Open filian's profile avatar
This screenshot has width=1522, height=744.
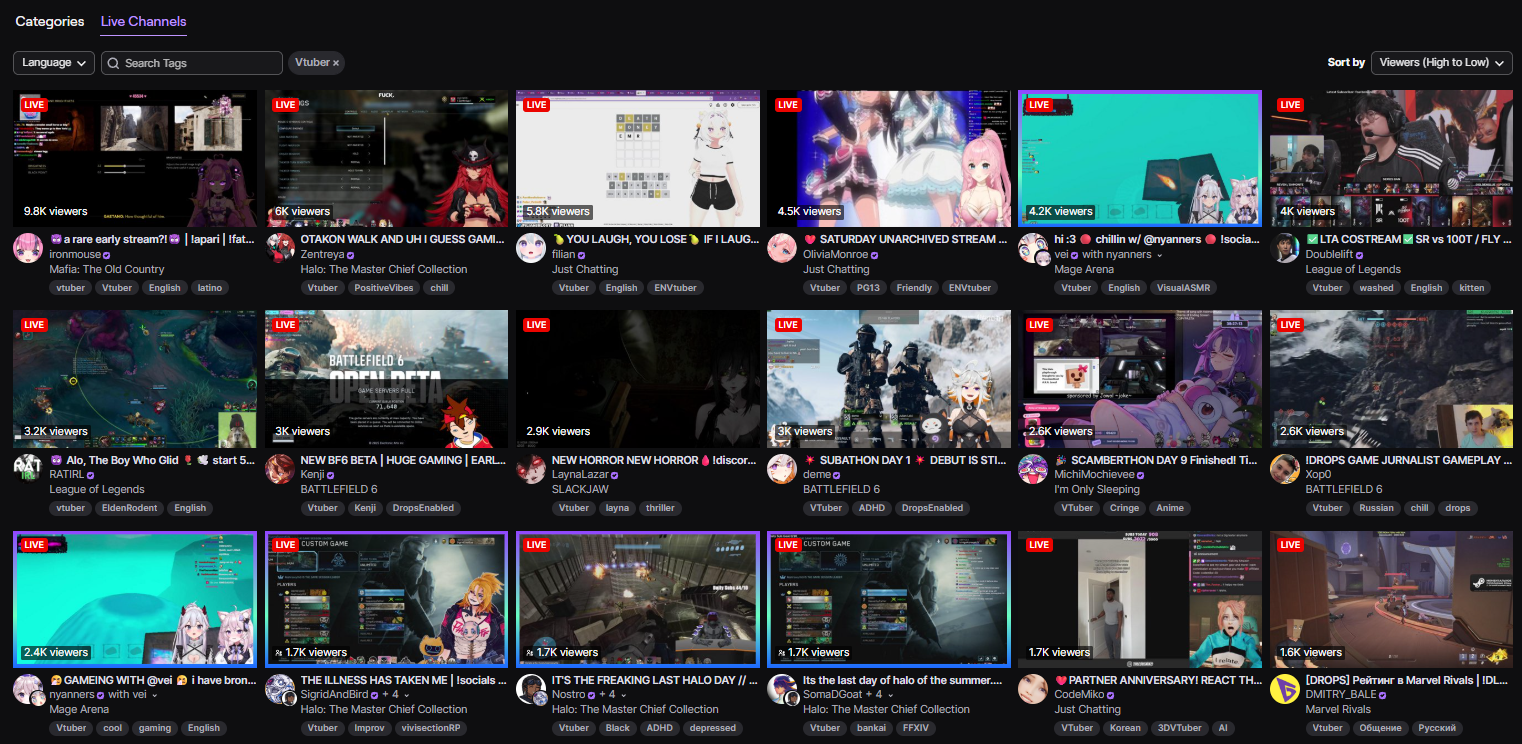[x=531, y=248]
